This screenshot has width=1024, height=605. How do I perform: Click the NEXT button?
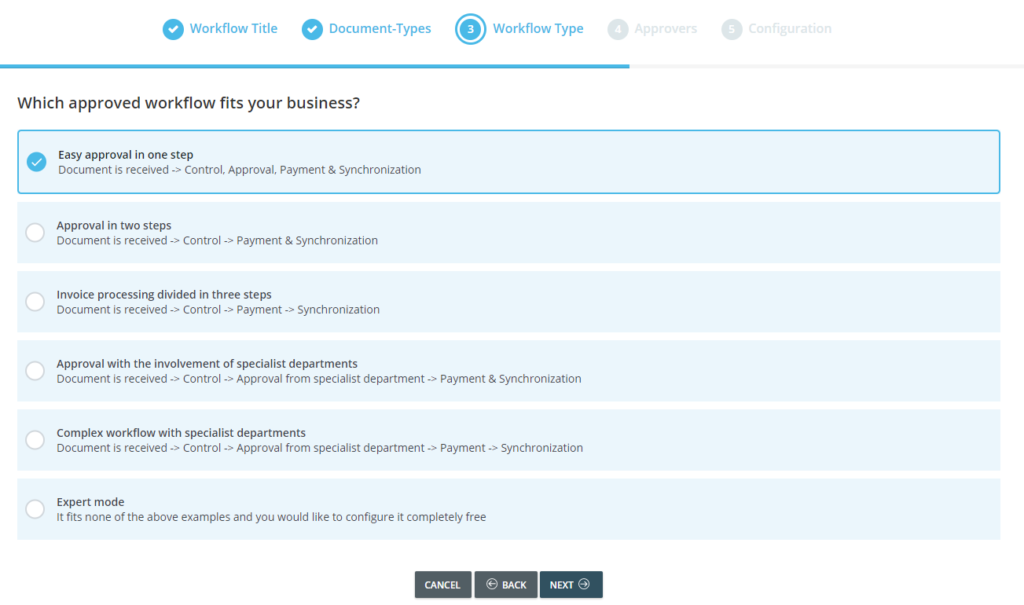[571, 585]
